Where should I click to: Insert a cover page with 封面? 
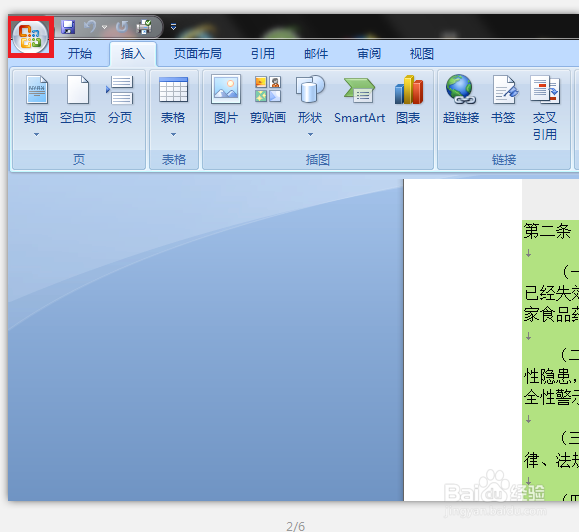36,100
